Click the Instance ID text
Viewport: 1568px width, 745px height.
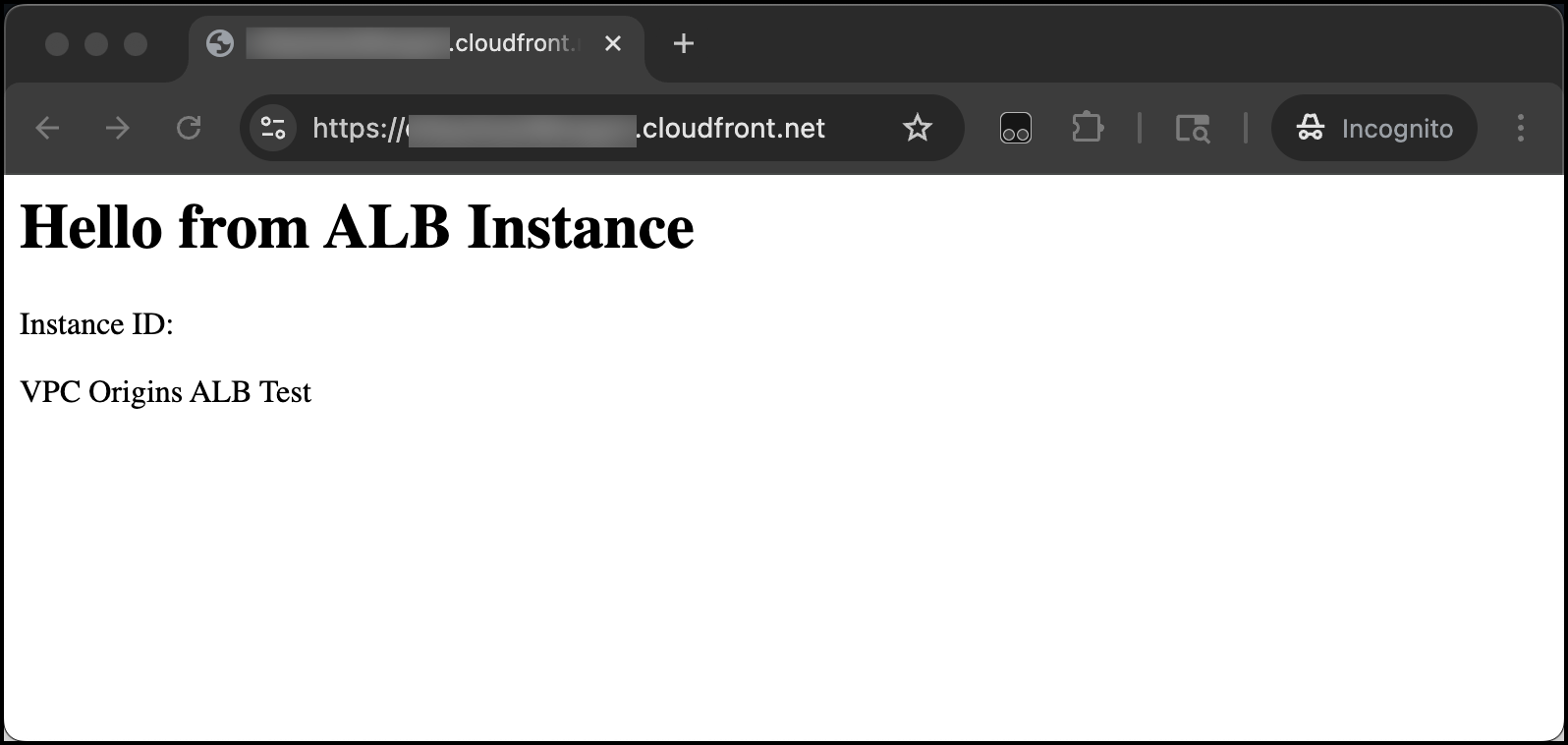point(96,323)
